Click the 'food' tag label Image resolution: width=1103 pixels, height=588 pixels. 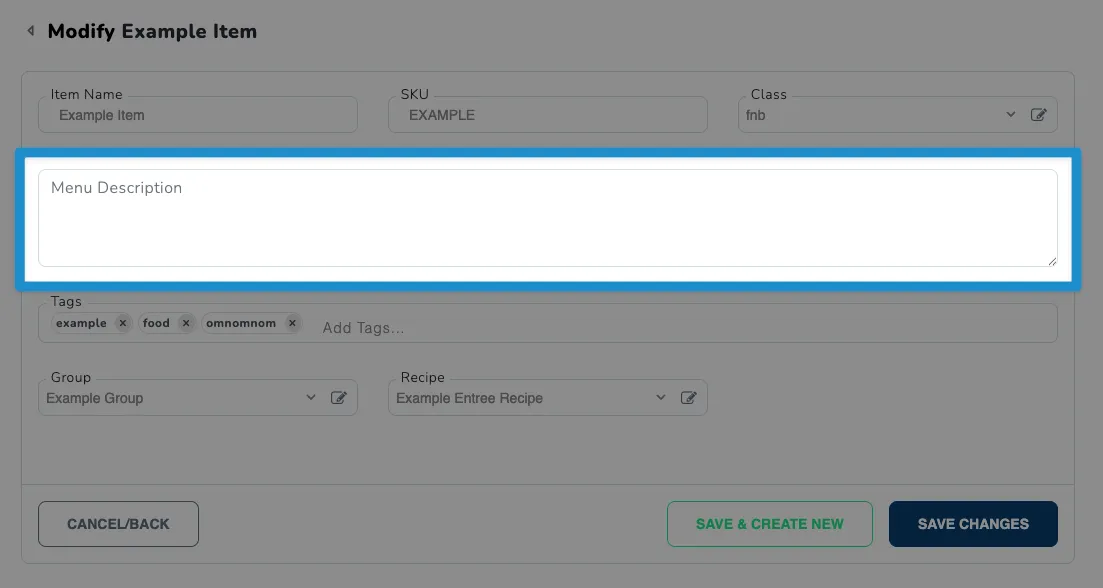pyautogui.click(x=156, y=323)
